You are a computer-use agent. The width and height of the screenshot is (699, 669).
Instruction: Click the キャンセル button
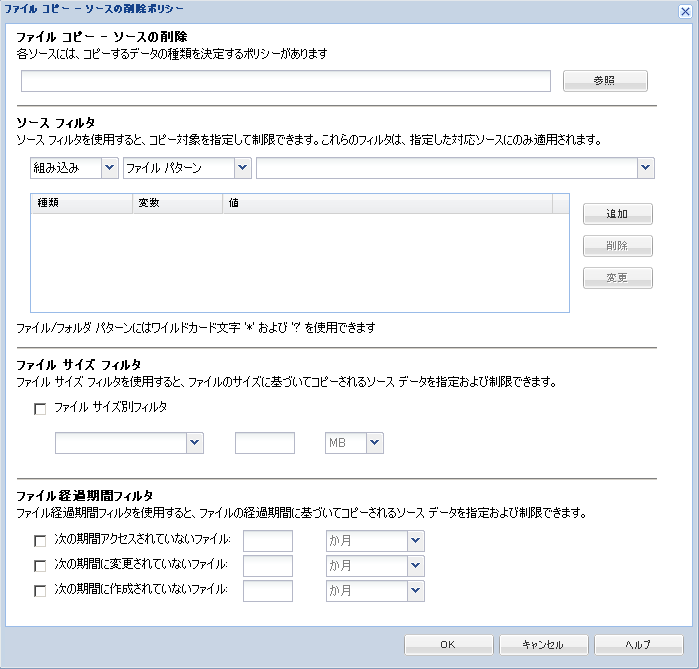tap(543, 645)
